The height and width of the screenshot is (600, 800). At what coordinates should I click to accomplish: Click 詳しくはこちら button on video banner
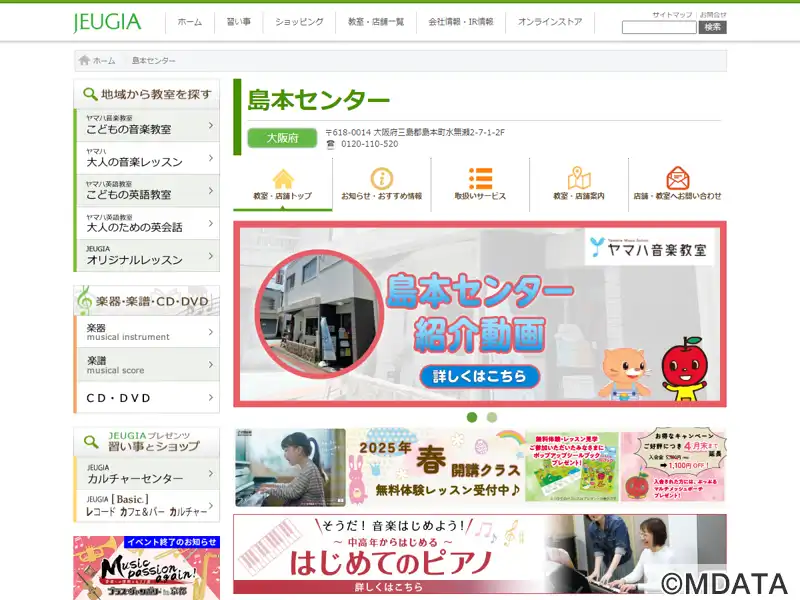pos(480,377)
